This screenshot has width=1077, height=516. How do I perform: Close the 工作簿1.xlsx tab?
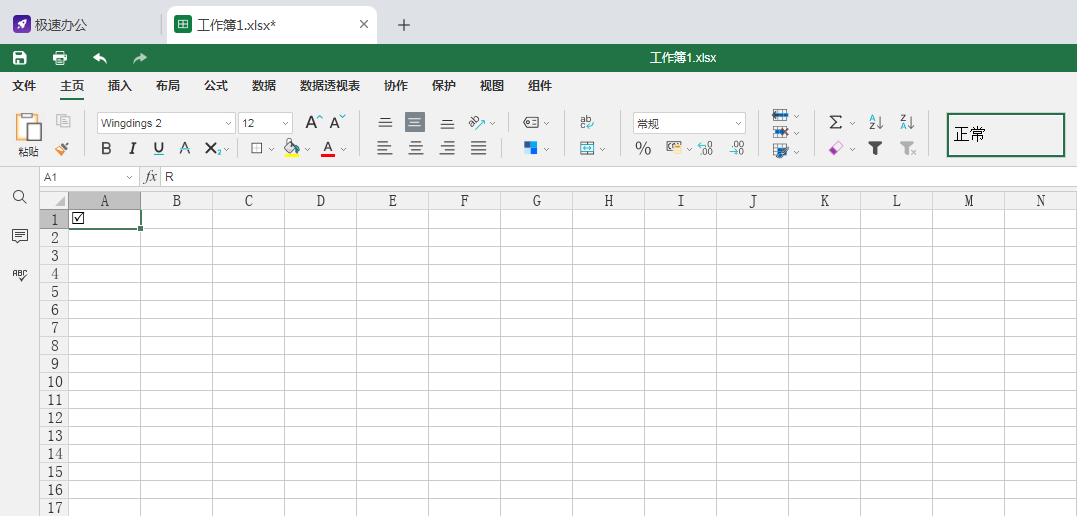point(364,24)
